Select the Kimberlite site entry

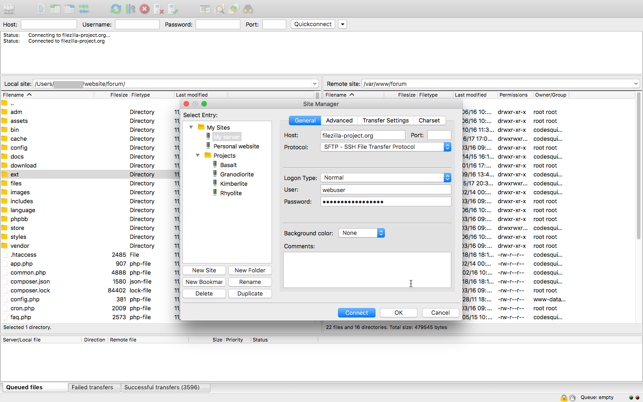(233, 184)
